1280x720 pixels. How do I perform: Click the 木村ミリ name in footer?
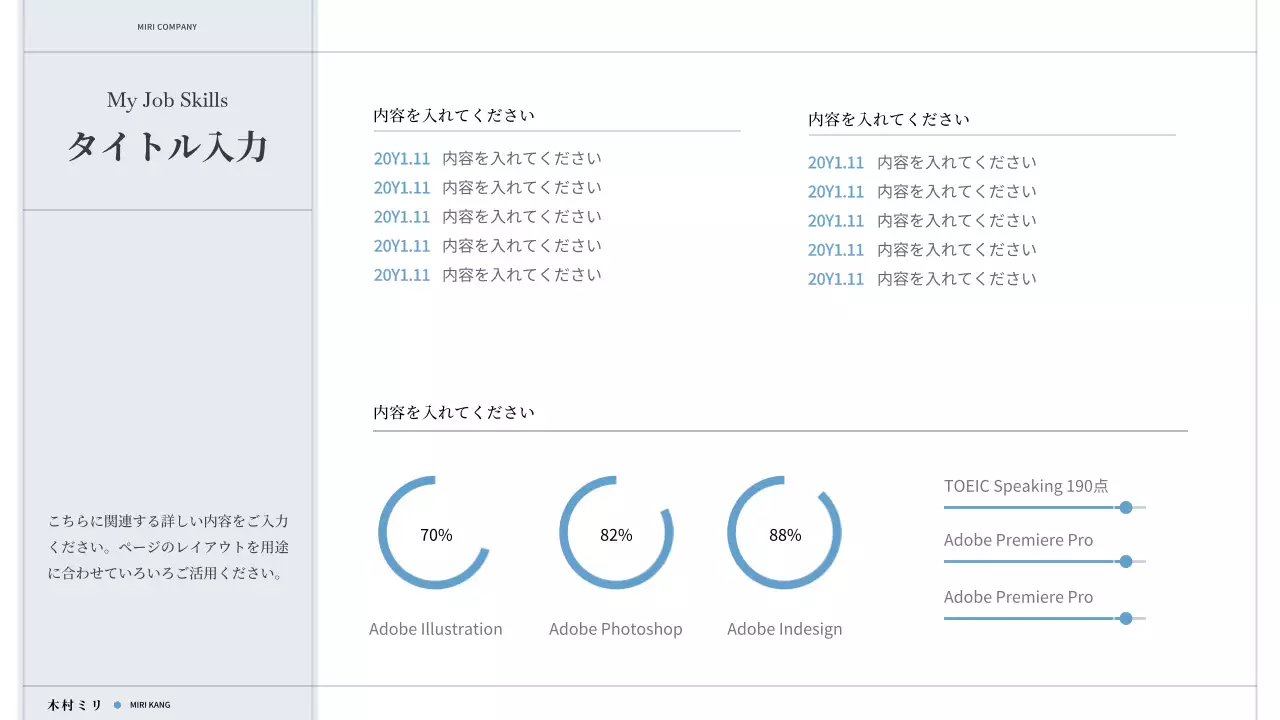(75, 705)
